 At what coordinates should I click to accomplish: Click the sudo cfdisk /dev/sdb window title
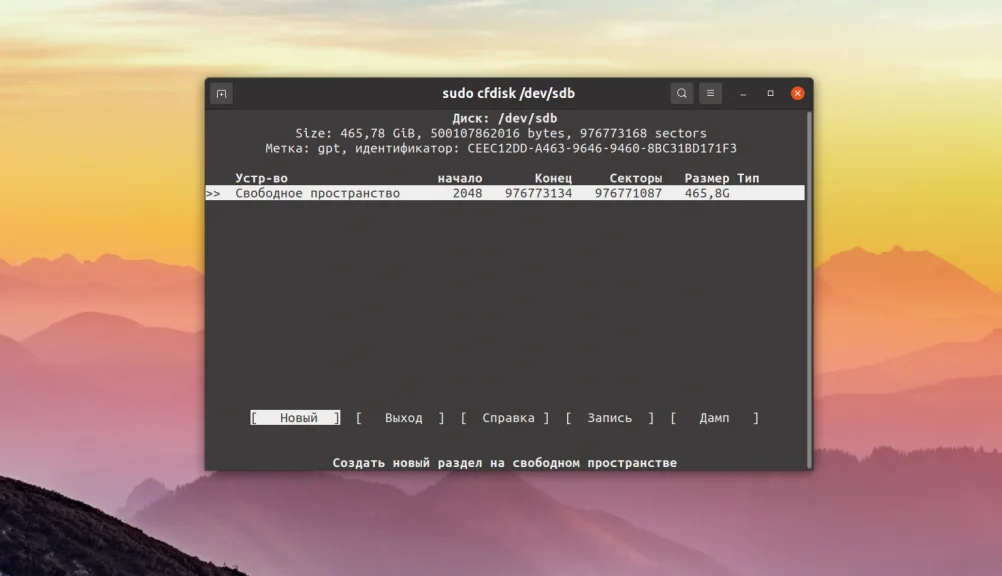(508, 92)
